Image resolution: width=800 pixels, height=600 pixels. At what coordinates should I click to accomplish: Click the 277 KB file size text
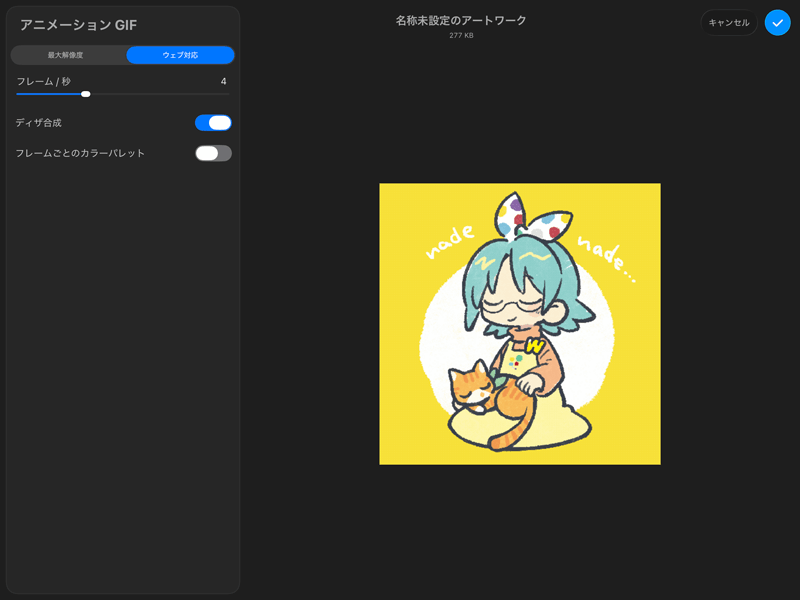[x=461, y=36]
